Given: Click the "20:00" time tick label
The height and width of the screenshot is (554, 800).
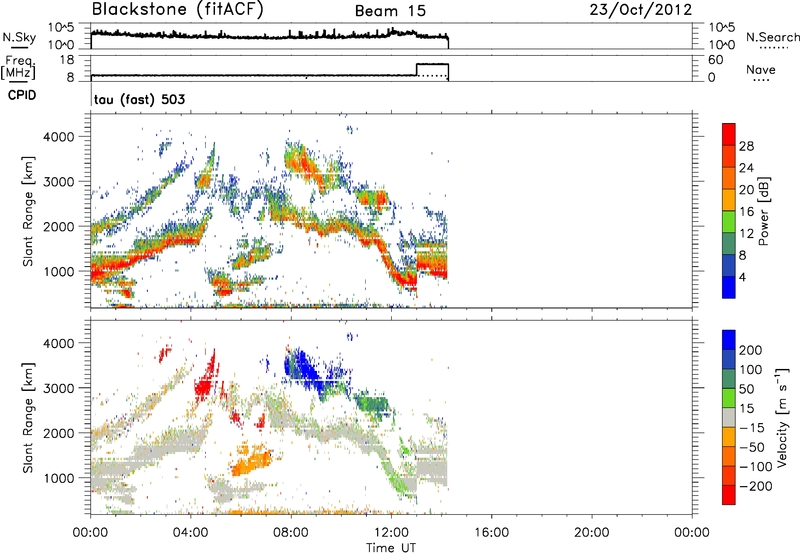Looking at the screenshot, I should [x=592, y=533].
